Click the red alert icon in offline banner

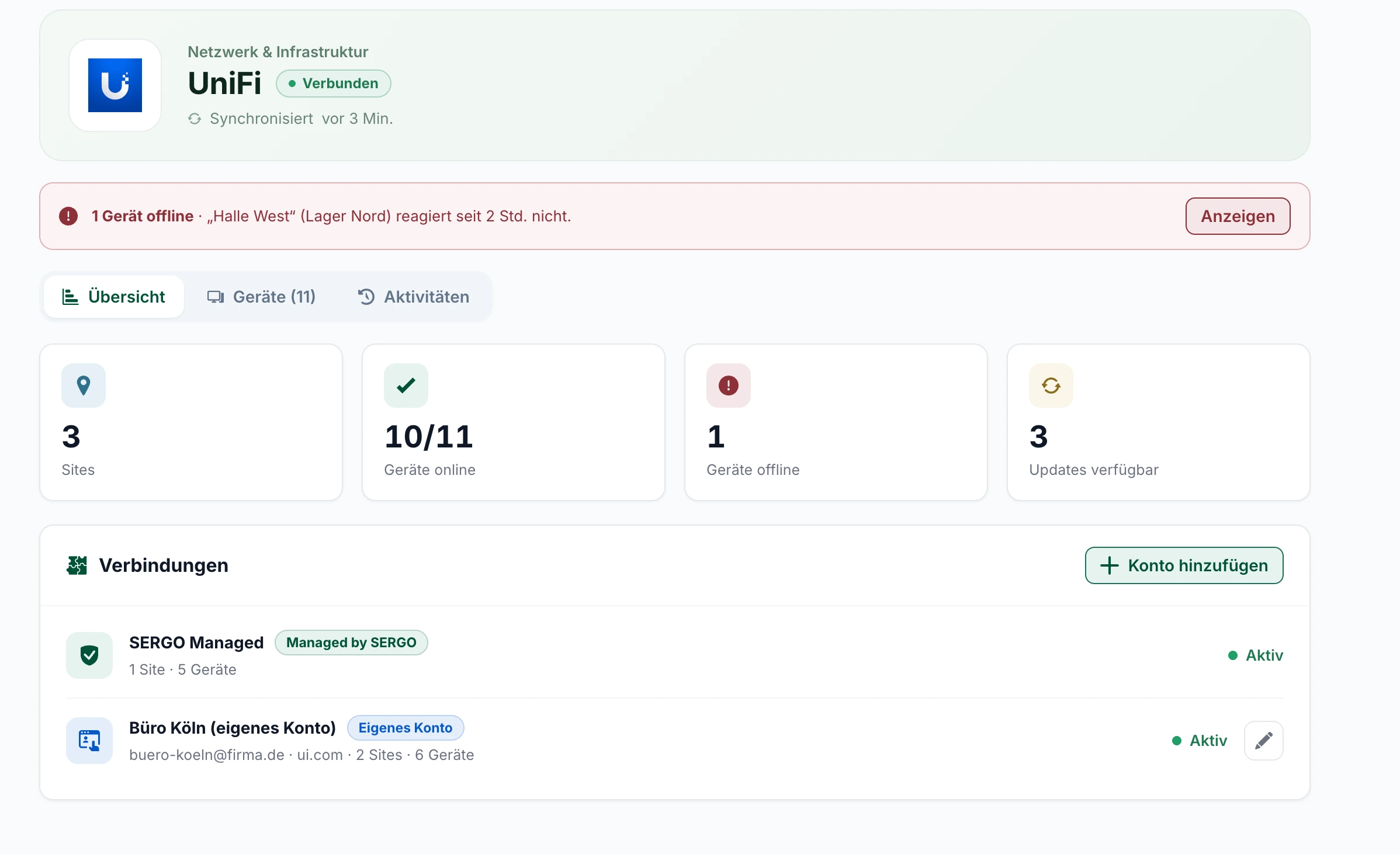pos(68,216)
